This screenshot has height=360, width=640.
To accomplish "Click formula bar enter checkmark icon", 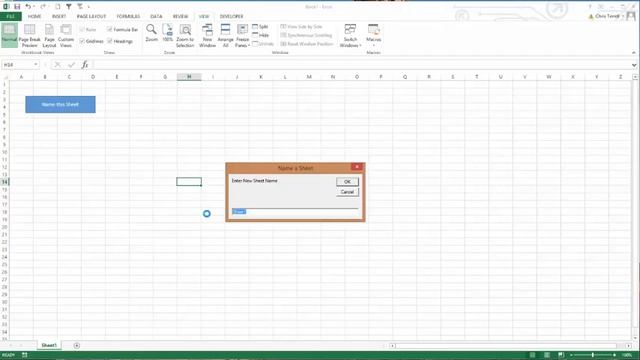I will [71, 64].
